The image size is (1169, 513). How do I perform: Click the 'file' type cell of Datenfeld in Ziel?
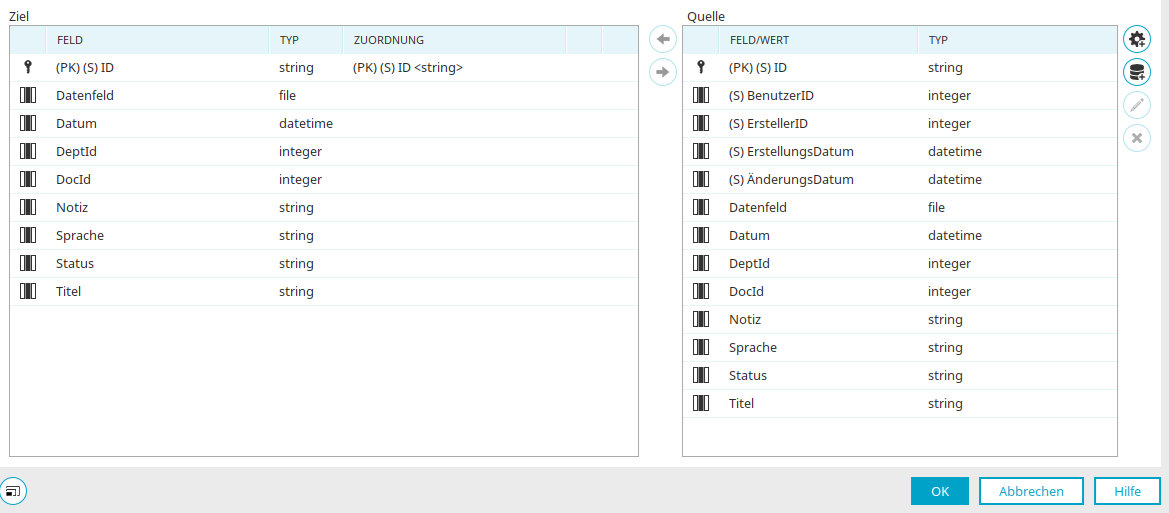coord(288,95)
